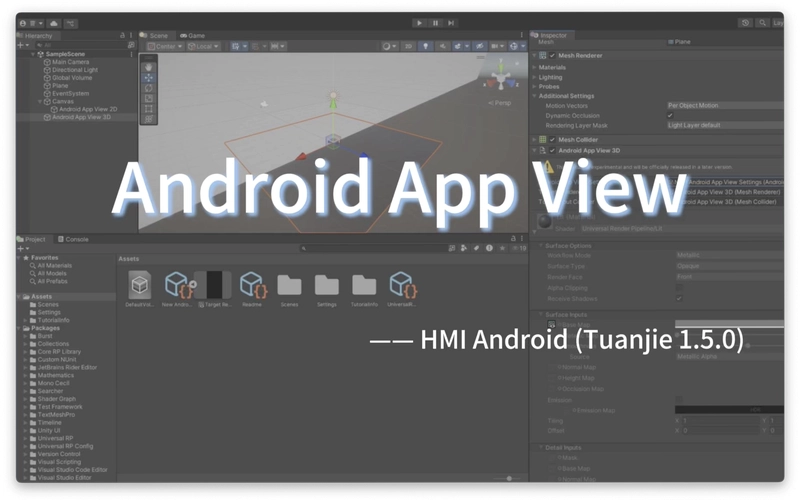Viewport: 800px width, 502px height.
Task: Select Android App View 3D in Hierarchy
Action: [81, 117]
